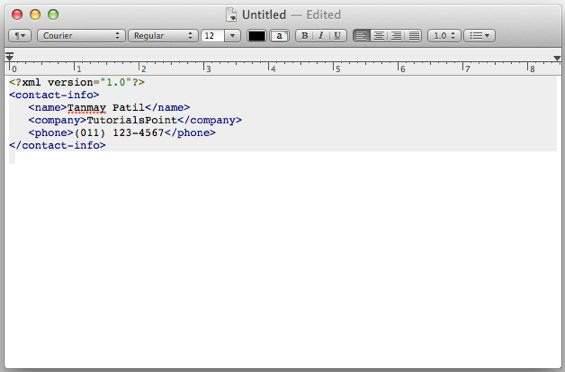Minimize the Untitled window
The width and height of the screenshot is (565, 372).
[35, 14]
